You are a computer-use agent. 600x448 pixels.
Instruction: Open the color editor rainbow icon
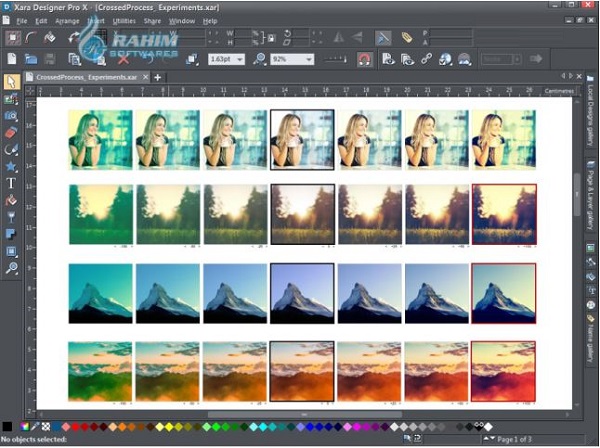click(24, 427)
